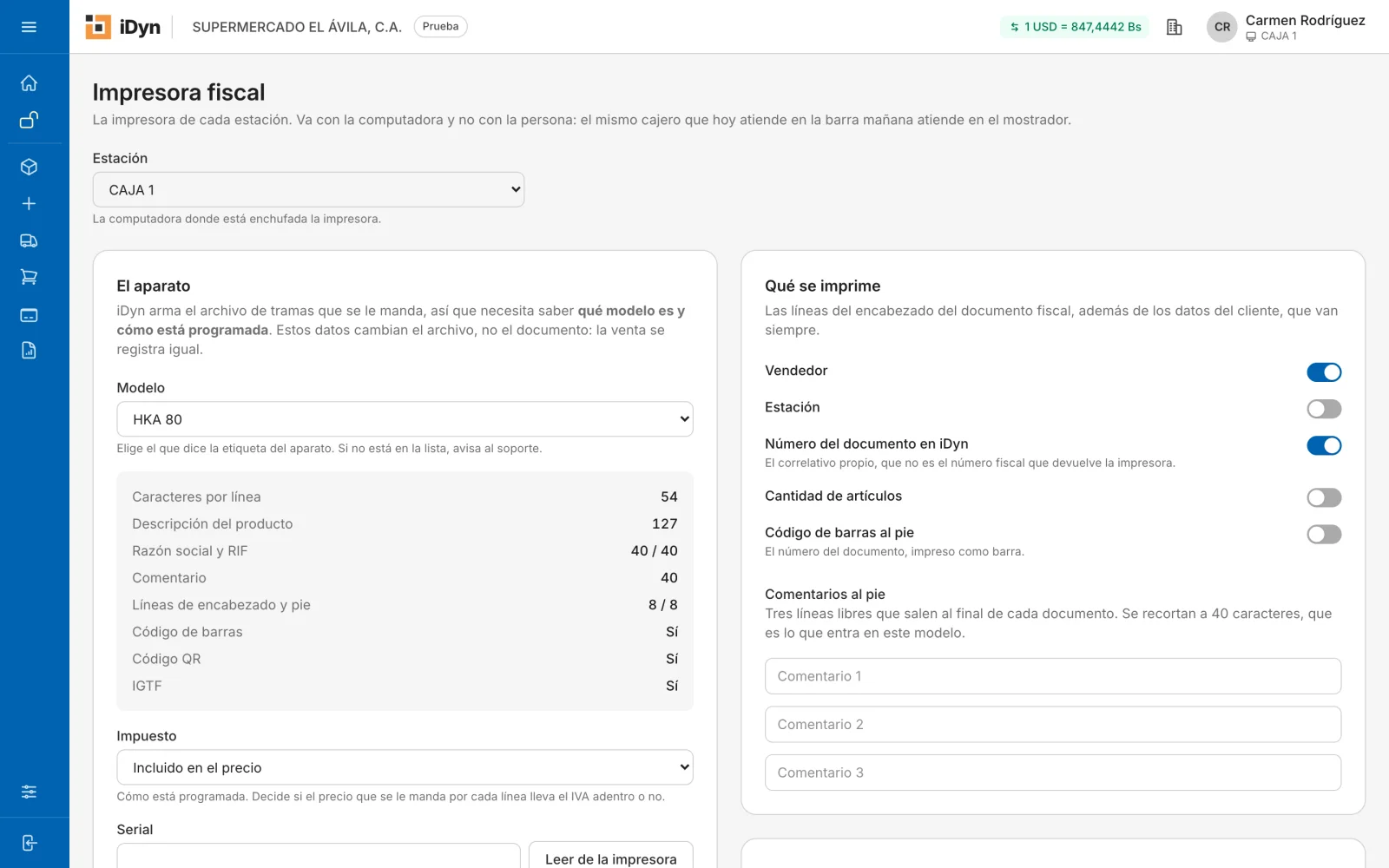The image size is (1389, 868).
Task: Click the Leer de la impresora button
Action: click(610, 856)
